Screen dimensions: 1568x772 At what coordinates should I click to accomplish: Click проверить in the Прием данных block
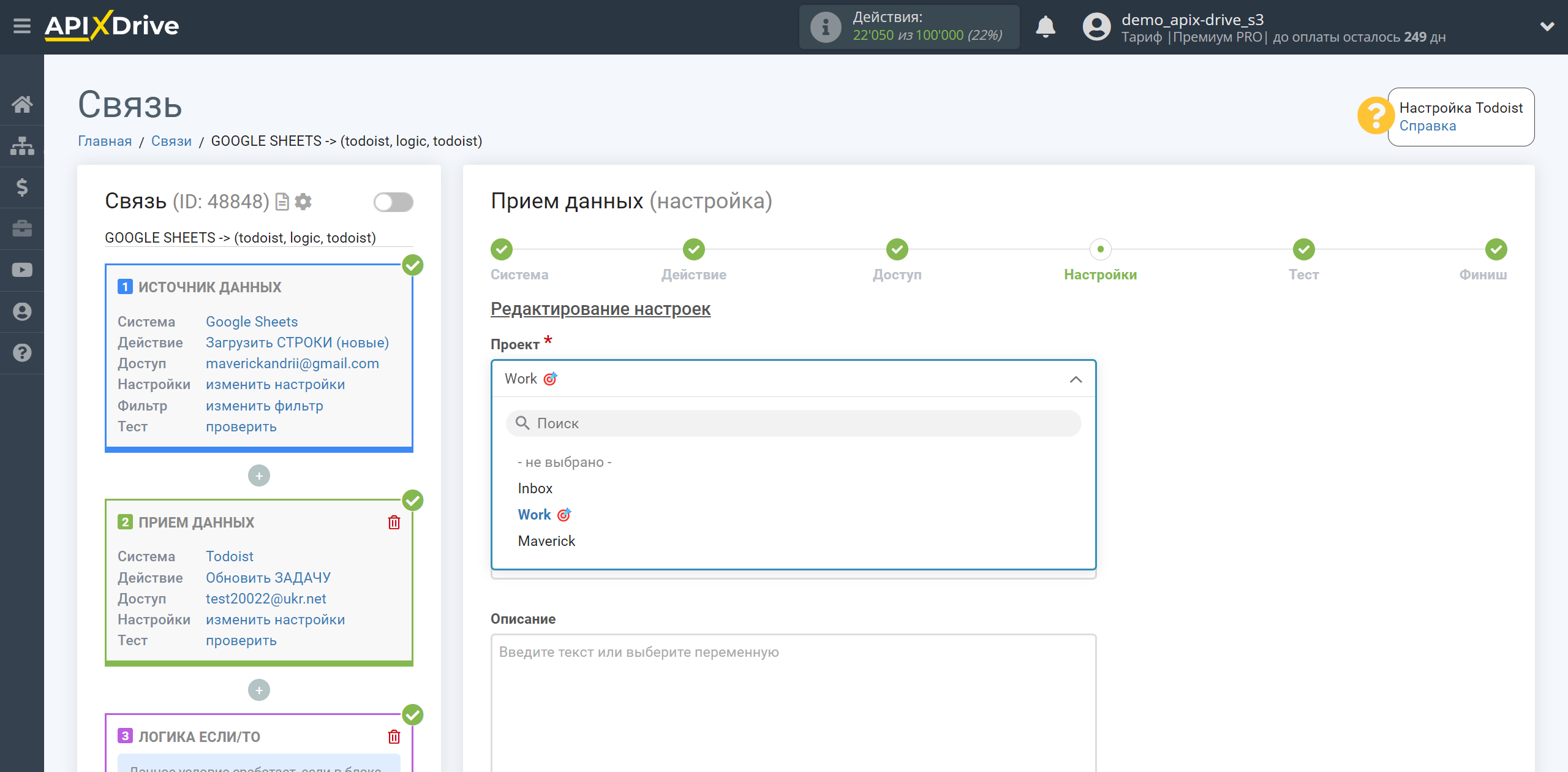pos(241,640)
